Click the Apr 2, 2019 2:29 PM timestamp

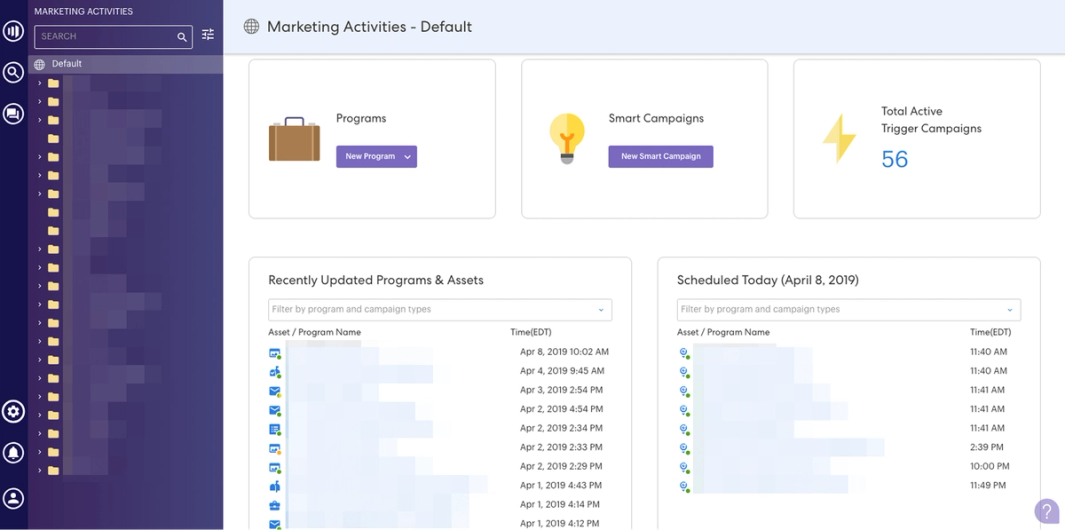point(561,466)
